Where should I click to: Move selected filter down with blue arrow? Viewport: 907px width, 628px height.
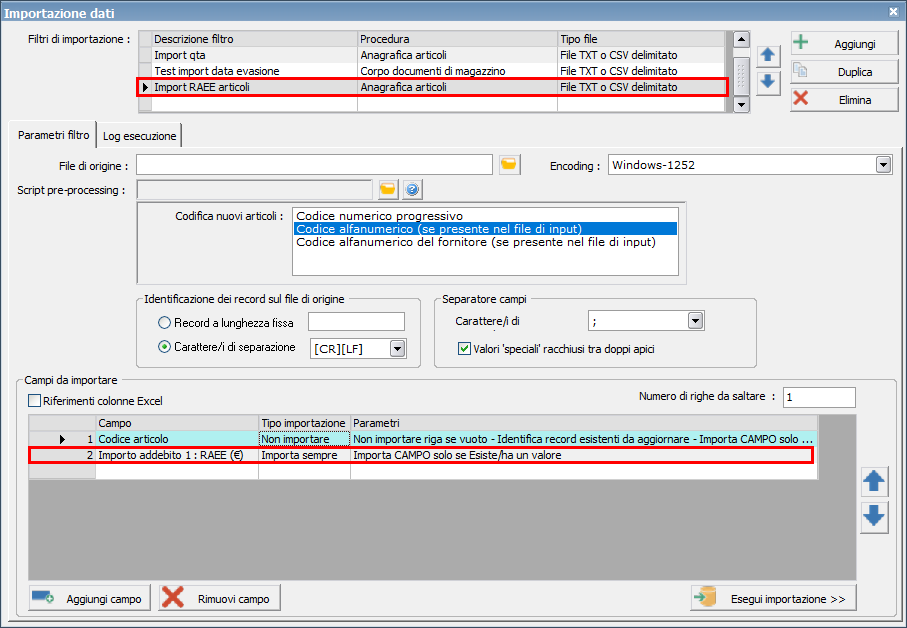(768, 82)
